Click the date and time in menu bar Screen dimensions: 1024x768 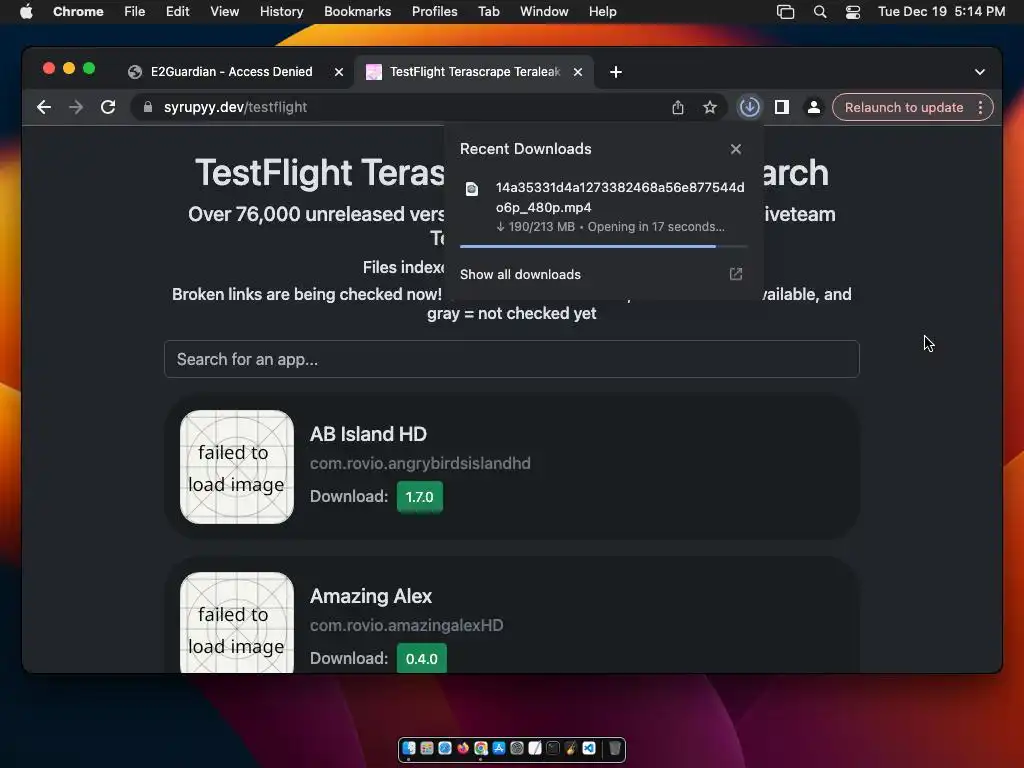click(x=941, y=12)
